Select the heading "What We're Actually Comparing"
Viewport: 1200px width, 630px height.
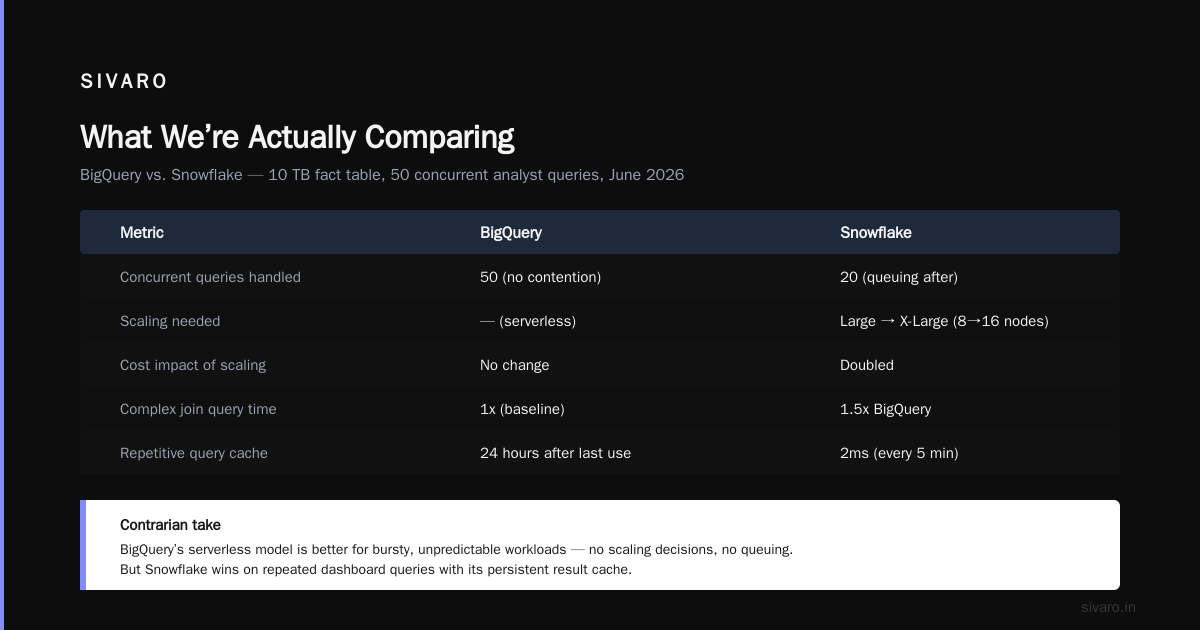[x=297, y=137]
